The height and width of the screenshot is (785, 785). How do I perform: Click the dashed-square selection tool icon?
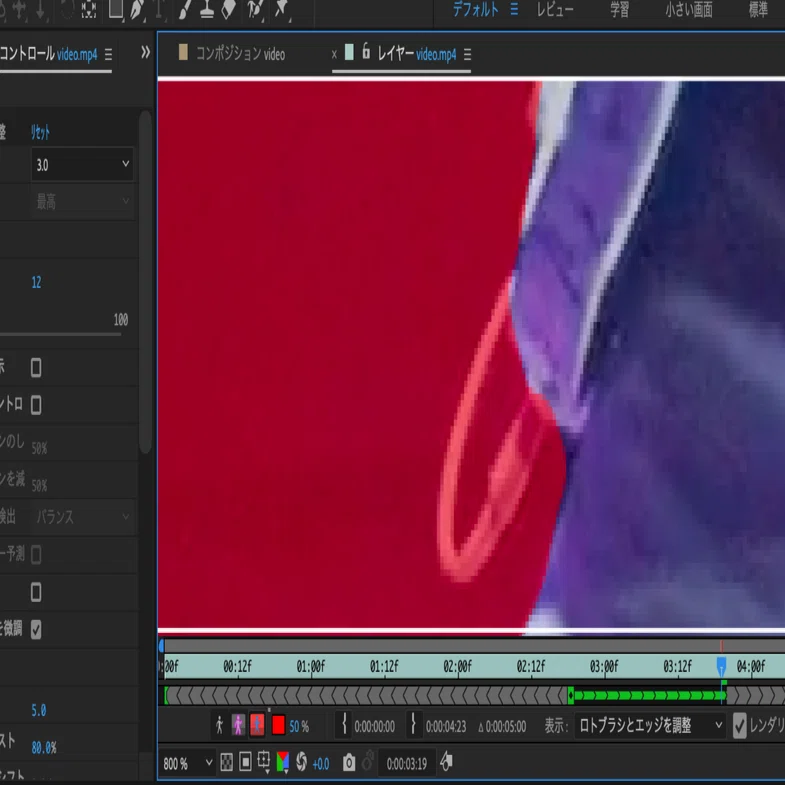coord(89,10)
